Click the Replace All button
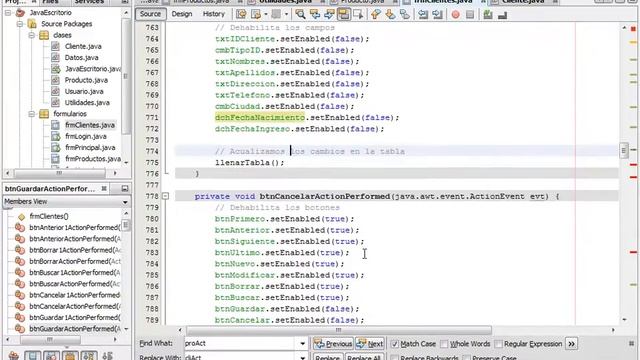Viewport: 640px width, 360px height. [364, 358]
